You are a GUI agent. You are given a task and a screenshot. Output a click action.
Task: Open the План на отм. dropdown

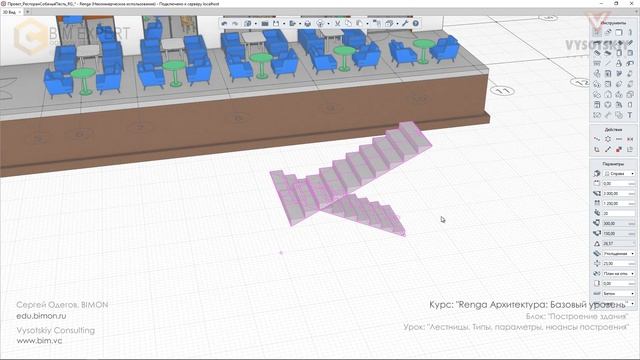pyautogui.click(x=619, y=273)
